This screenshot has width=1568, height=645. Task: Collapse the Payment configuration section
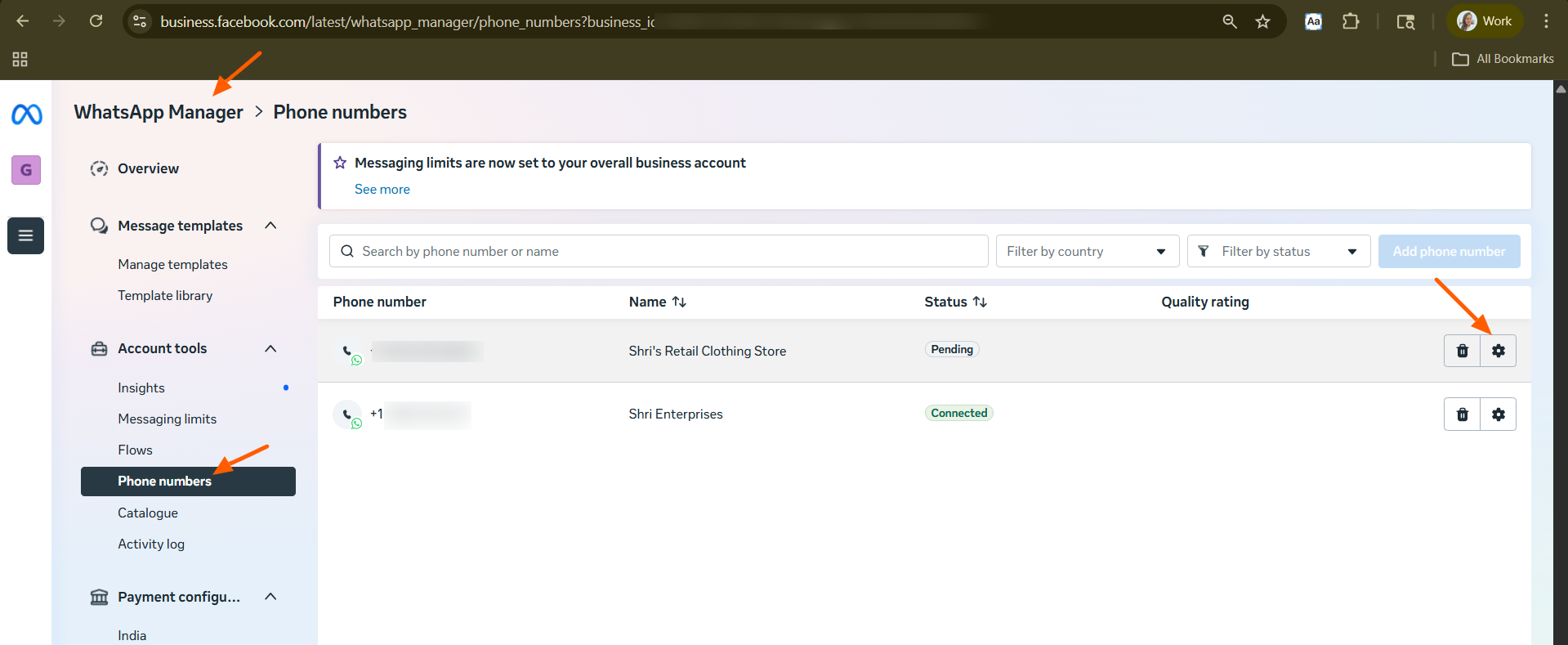click(x=270, y=597)
